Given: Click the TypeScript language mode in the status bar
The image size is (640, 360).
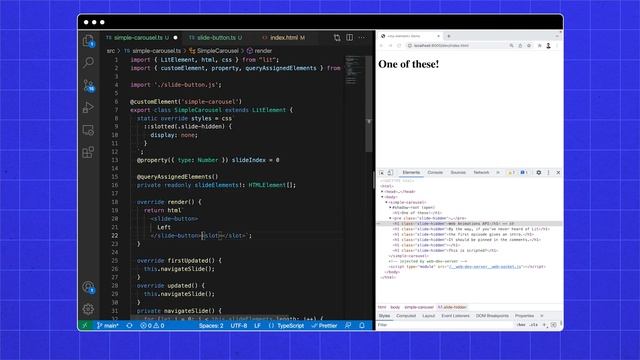Looking at the screenshot, I should click(x=287, y=325).
